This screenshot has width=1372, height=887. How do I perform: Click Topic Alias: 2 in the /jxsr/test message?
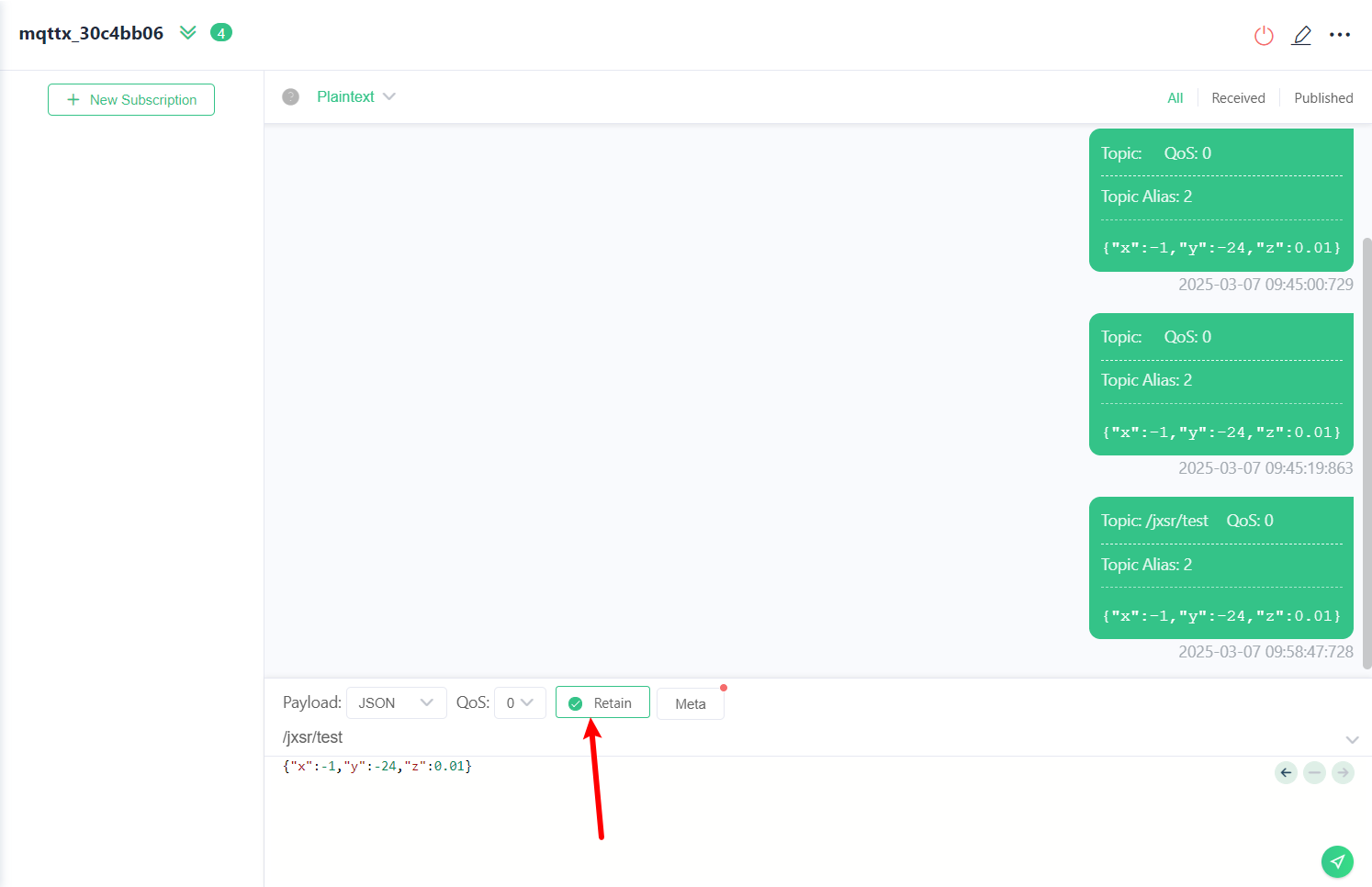point(1146,565)
